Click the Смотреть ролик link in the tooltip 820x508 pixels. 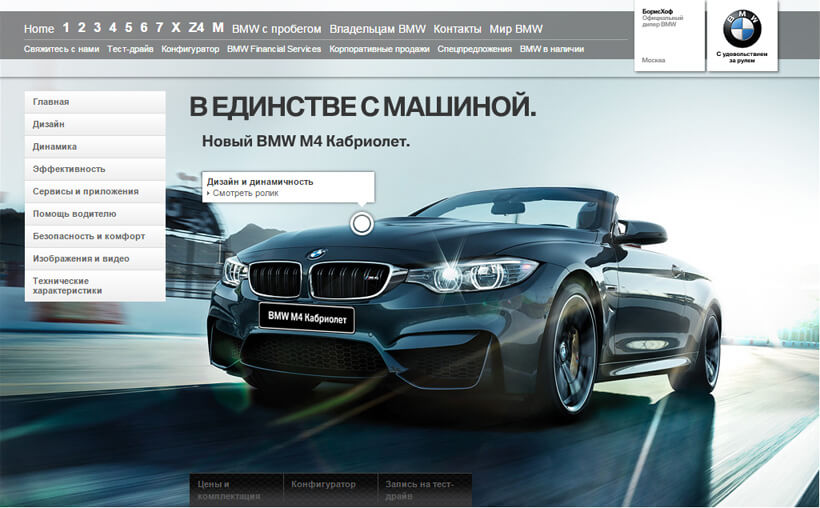pos(245,194)
